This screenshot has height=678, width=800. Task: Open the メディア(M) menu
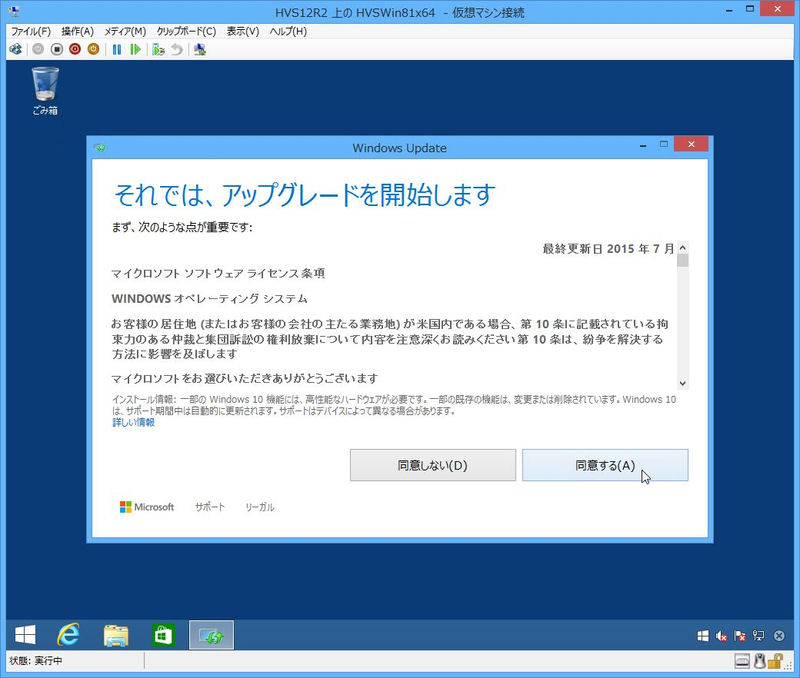tap(125, 31)
